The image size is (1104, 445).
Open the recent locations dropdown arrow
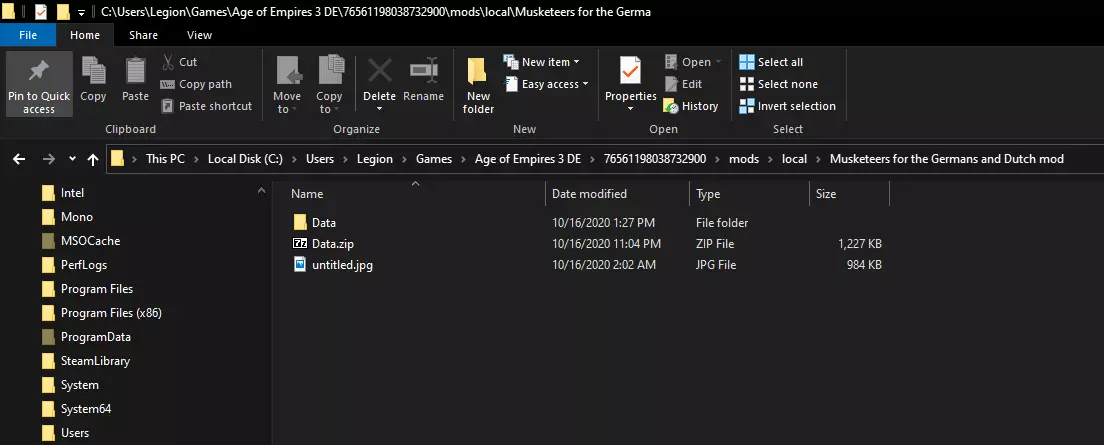click(x=72, y=159)
